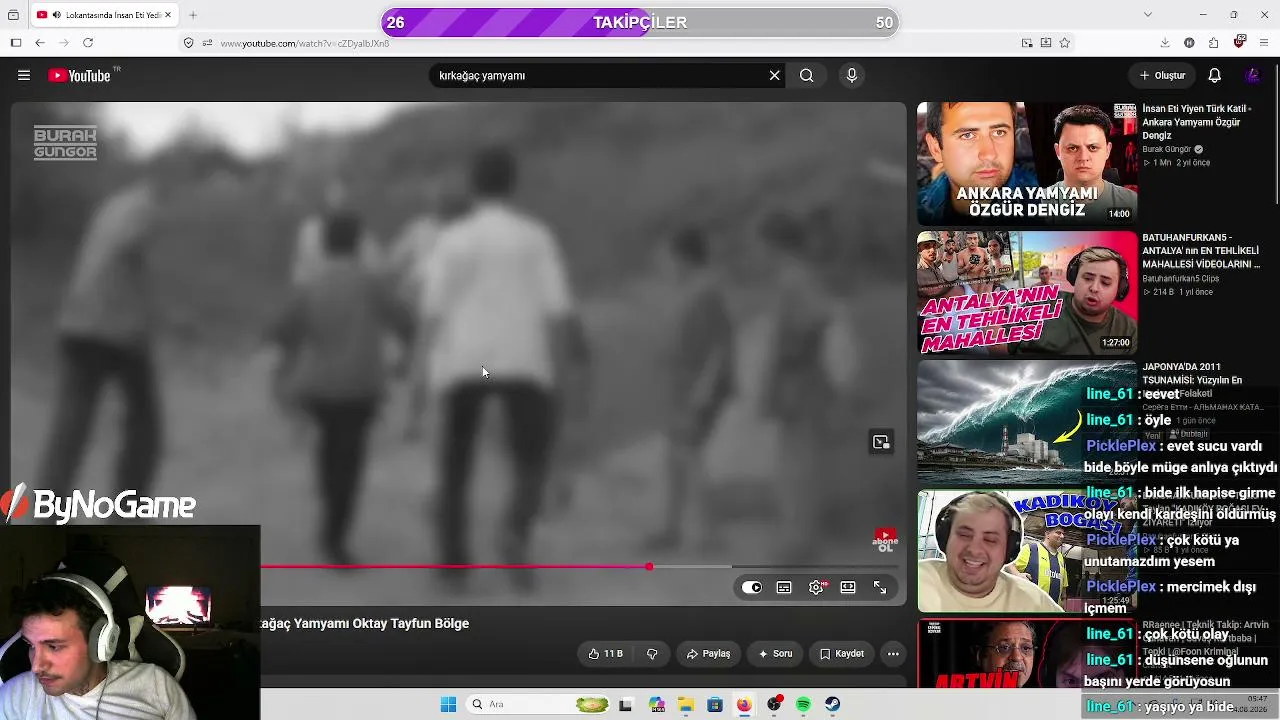This screenshot has width=1280, height=720.
Task: Open the recent tabs icon left of the YouTube tab
Action: (x=13, y=15)
